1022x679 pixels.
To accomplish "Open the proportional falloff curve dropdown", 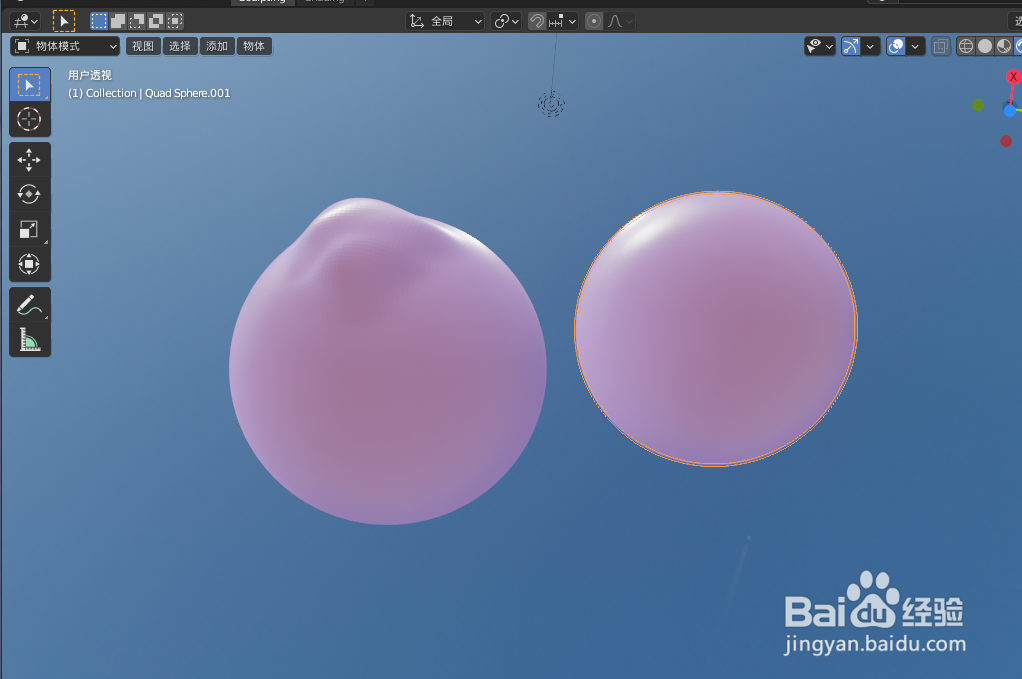I will click(x=620, y=22).
